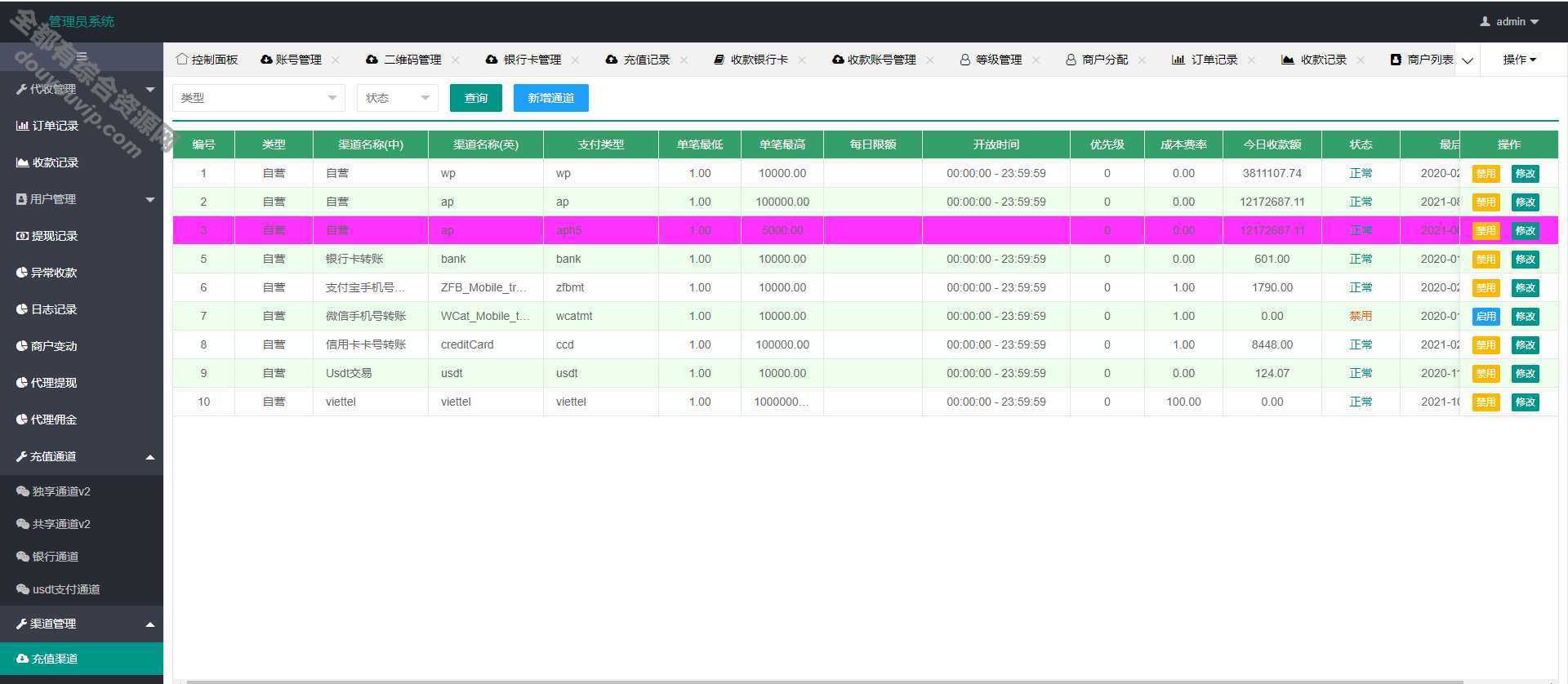
Task: Click the 日志记录 pie icon
Action: (x=23, y=309)
